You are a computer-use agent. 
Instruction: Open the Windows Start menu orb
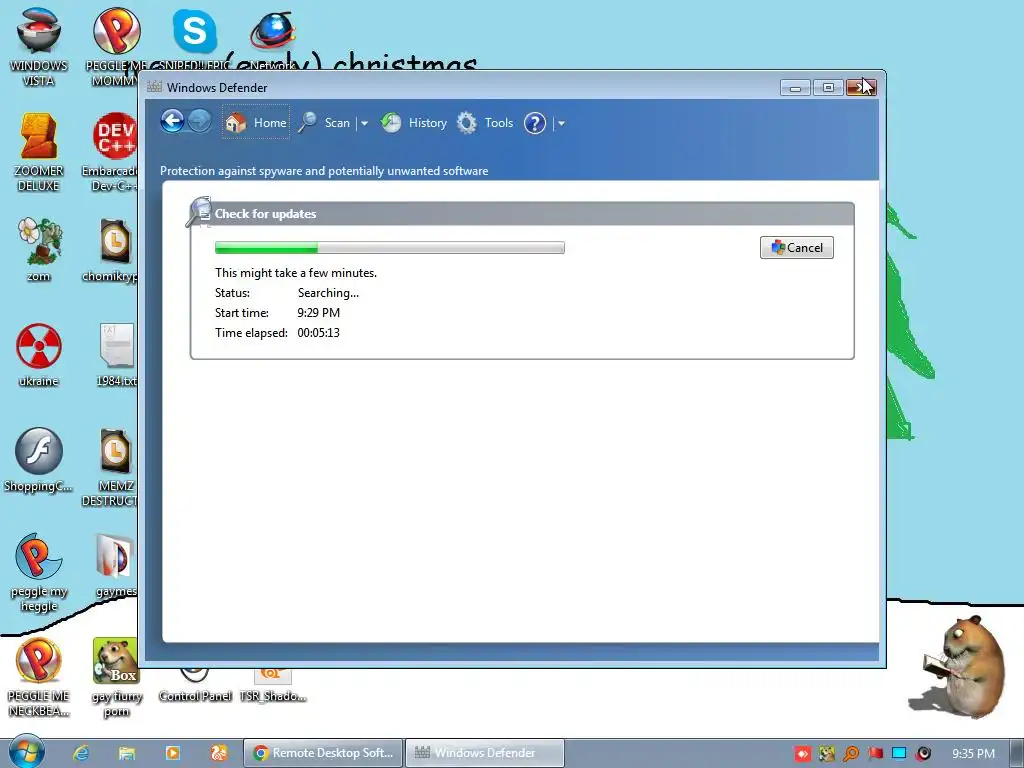click(x=26, y=752)
